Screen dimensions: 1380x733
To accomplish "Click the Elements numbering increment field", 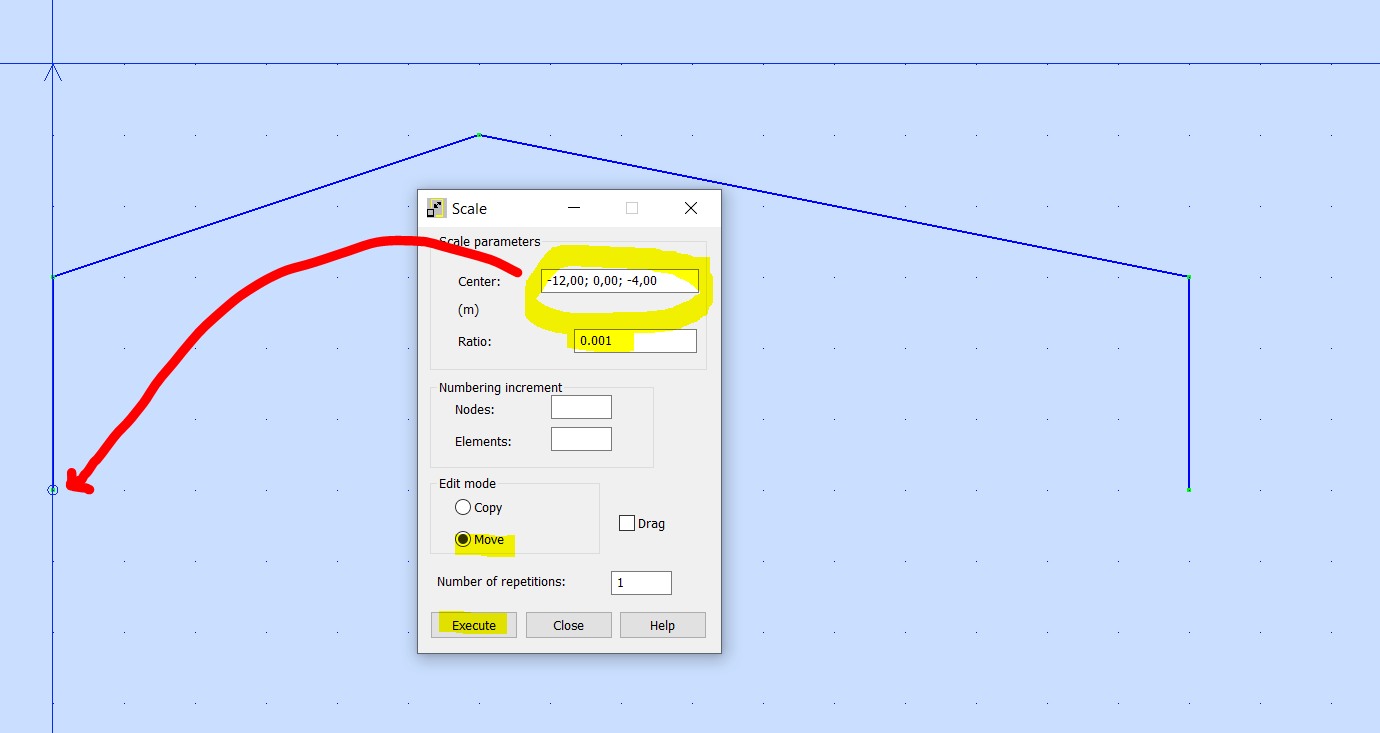I will coord(581,438).
